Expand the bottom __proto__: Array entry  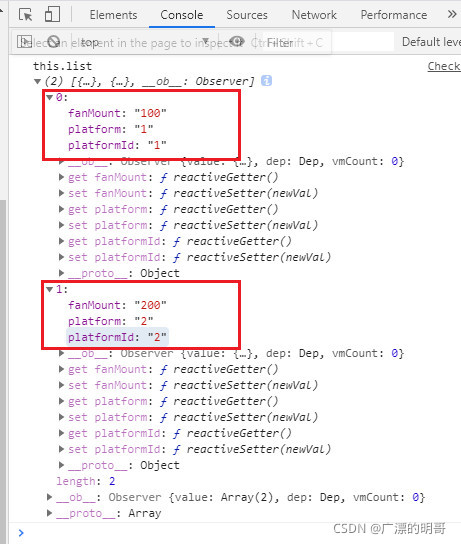(x=50, y=513)
